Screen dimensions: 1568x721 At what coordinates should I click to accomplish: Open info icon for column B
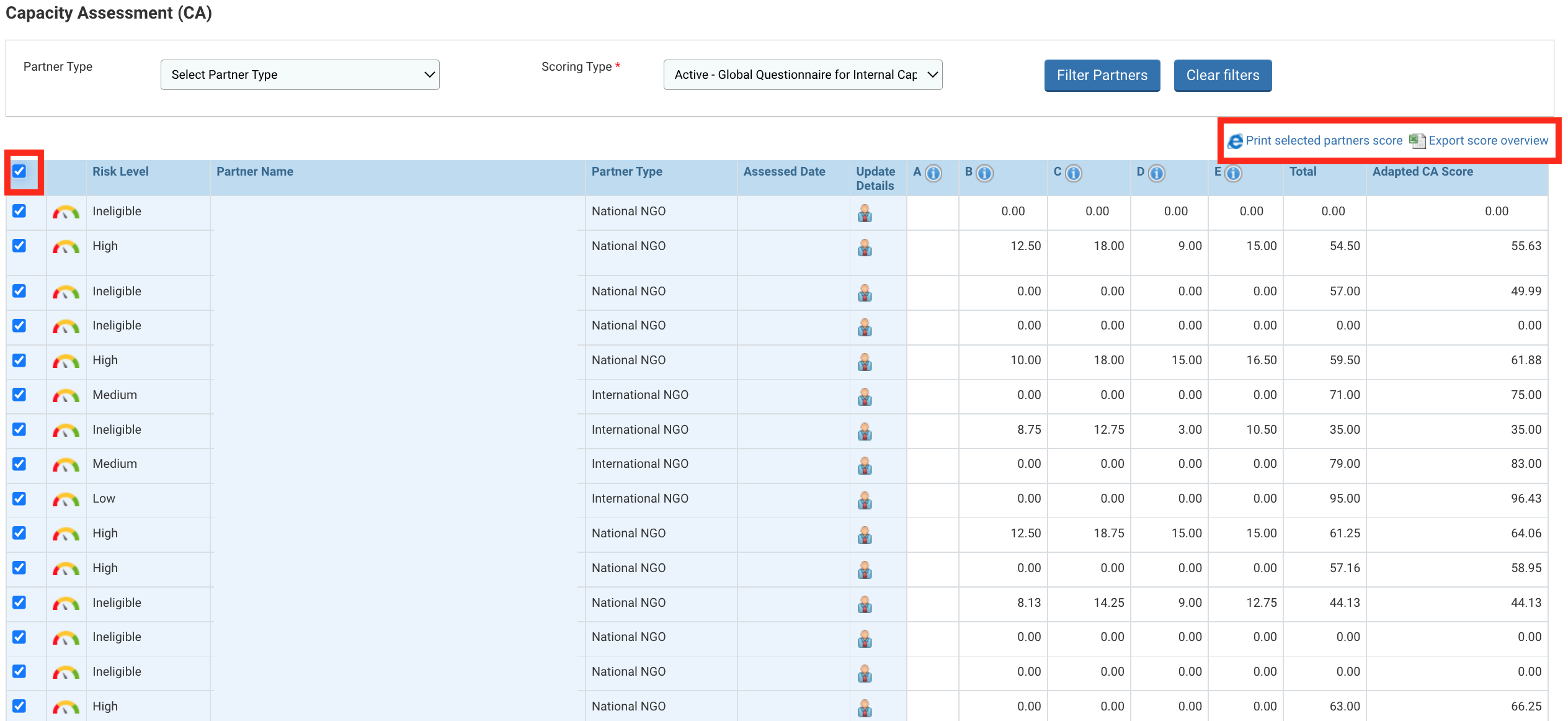(984, 173)
